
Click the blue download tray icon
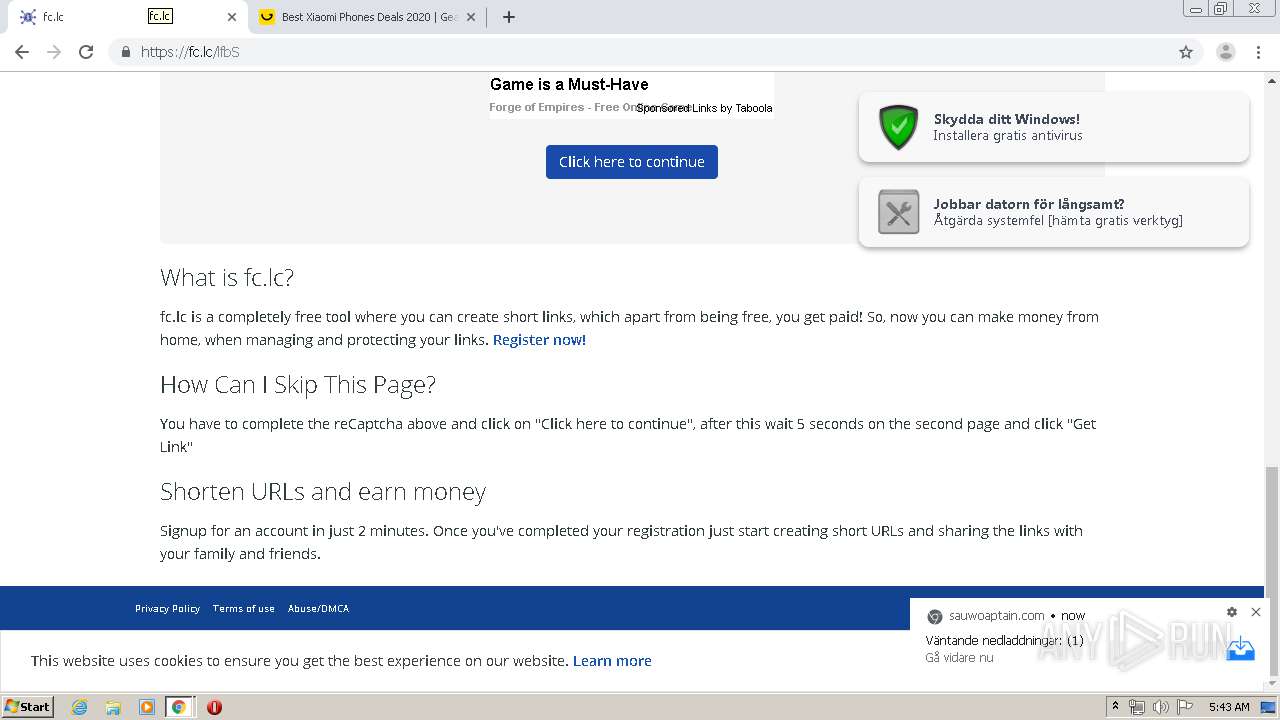click(x=1240, y=648)
